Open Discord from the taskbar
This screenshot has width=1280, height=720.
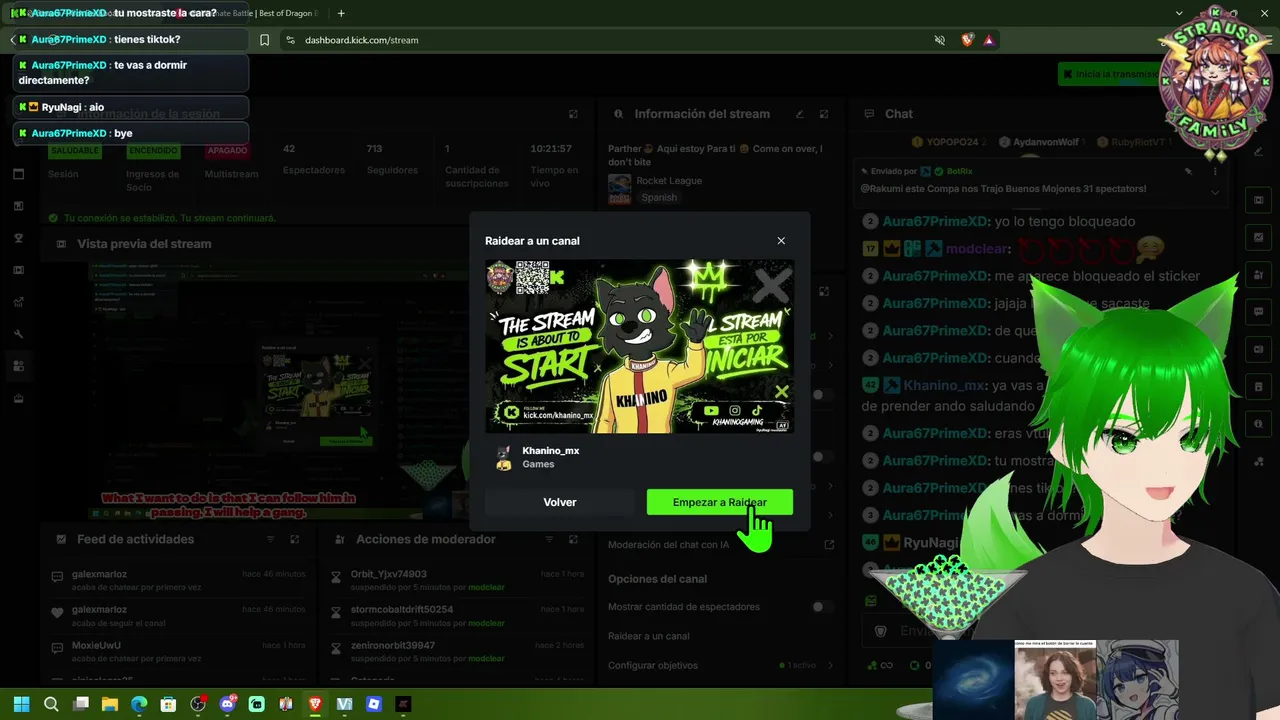pyautogui.click(x=227, y=704)
